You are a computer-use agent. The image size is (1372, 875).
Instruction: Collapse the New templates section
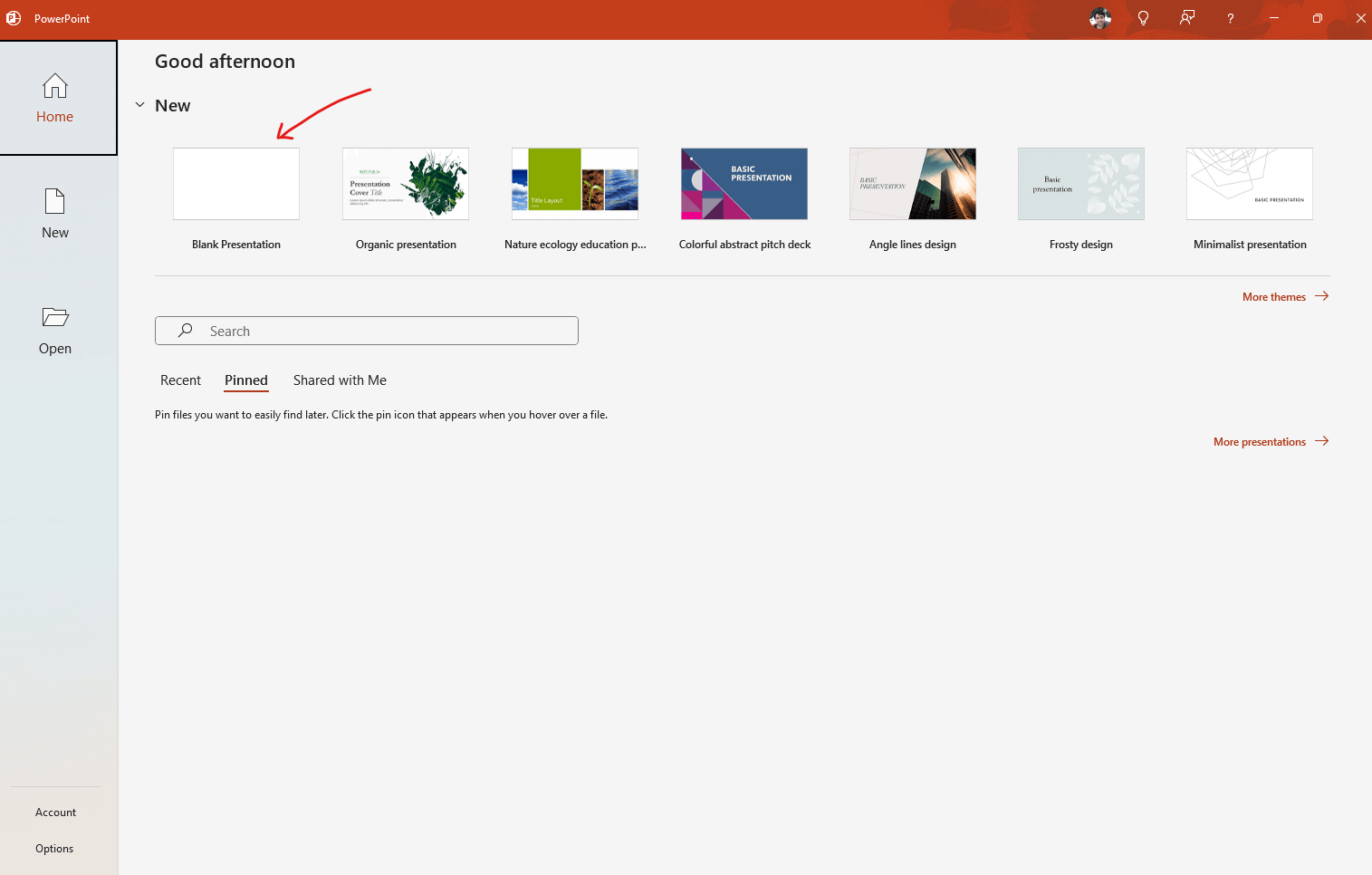coord(139,105)
